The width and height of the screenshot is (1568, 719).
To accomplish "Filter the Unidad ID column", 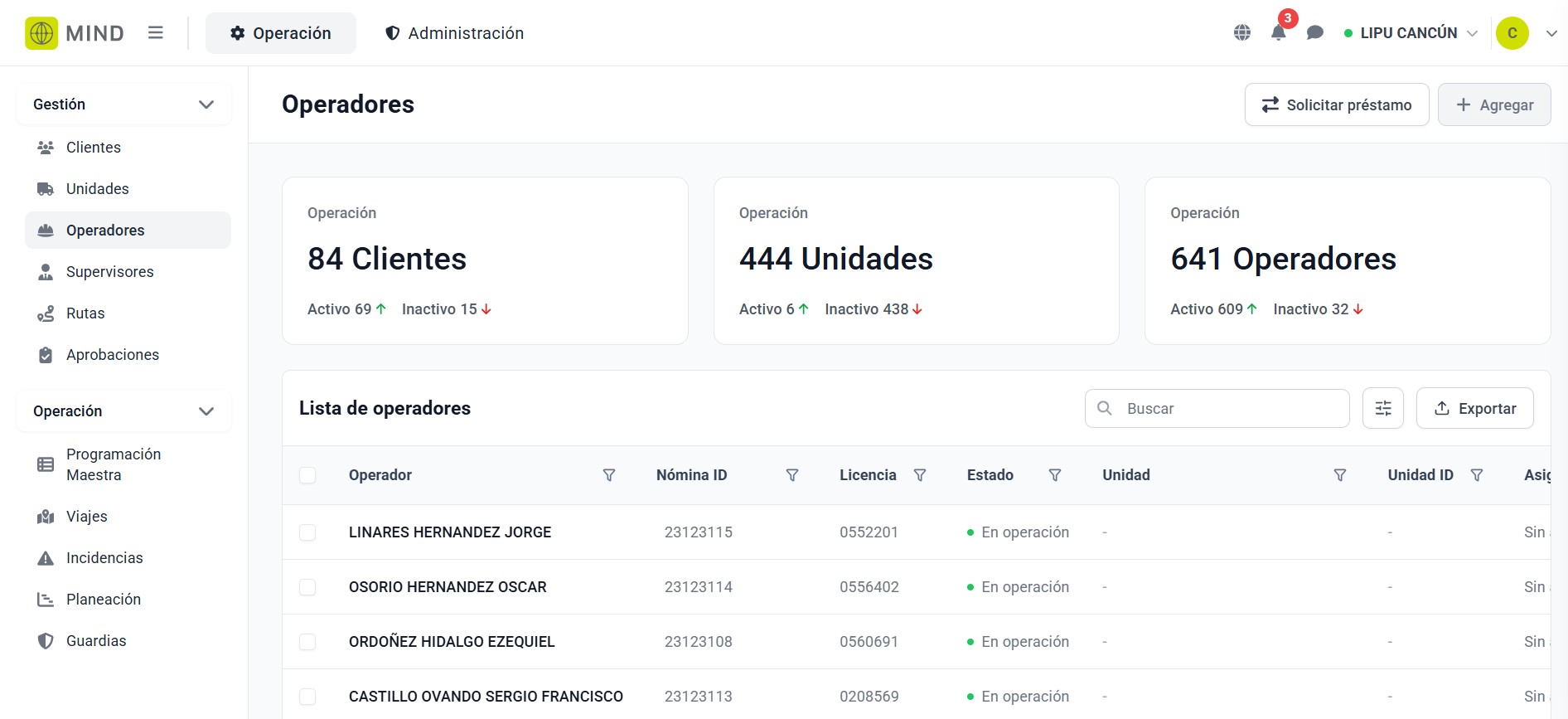I will pos(1477,475).
